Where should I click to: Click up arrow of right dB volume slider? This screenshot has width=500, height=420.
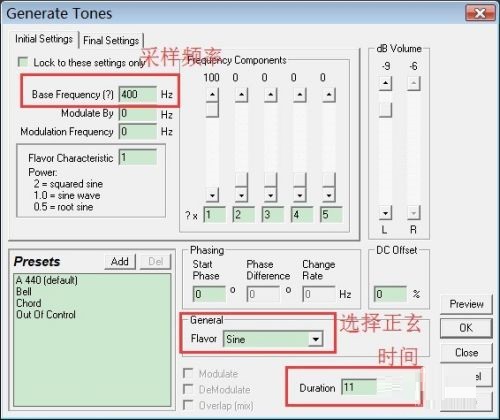(x=413, y=83)
